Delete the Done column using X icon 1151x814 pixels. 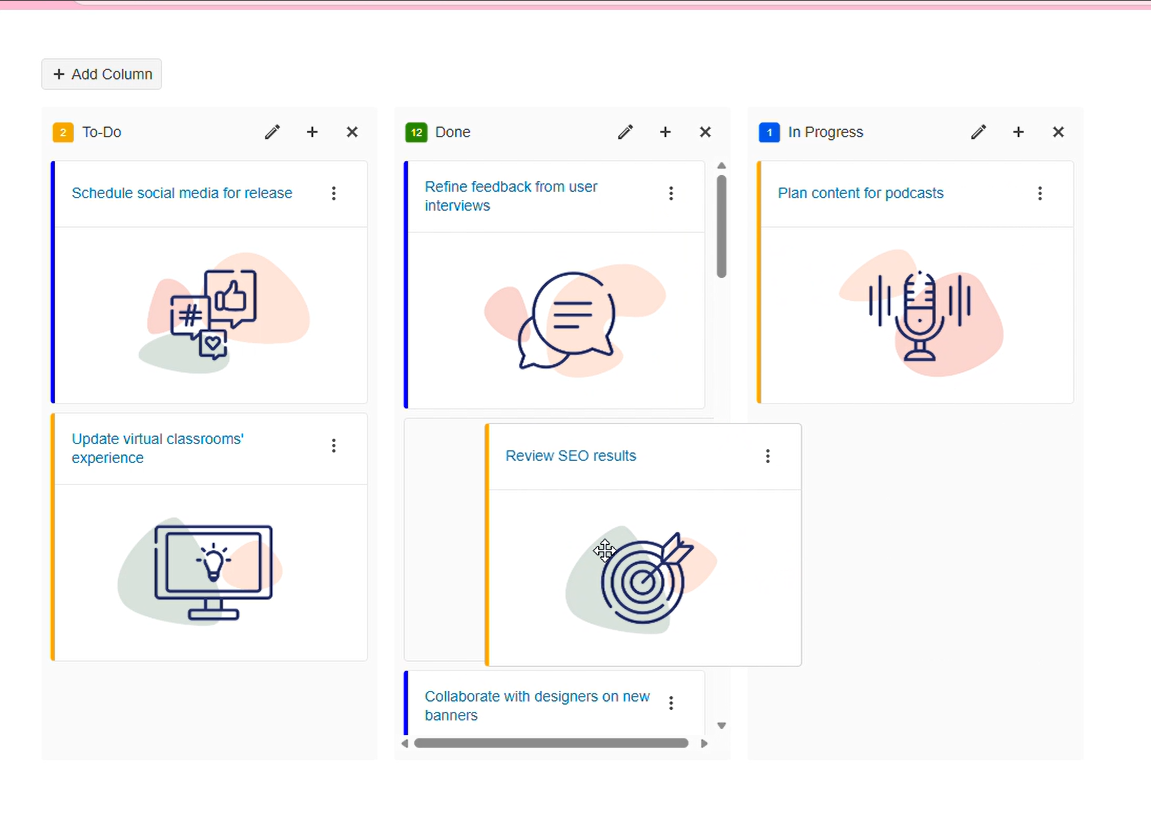705,132
